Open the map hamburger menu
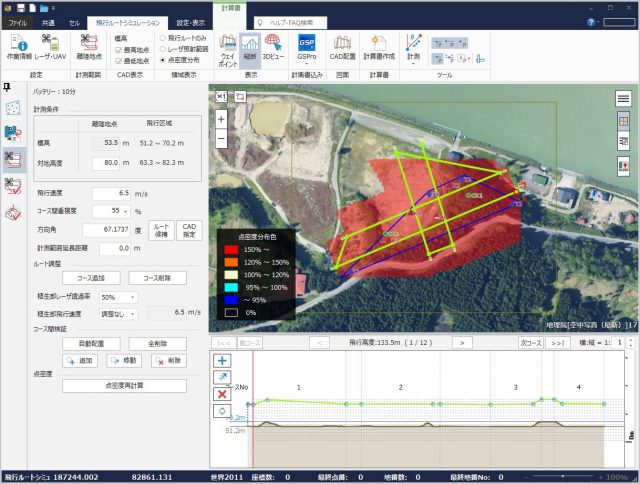The height and width of the screenshot is (484, 640). [x=622, y=99]
